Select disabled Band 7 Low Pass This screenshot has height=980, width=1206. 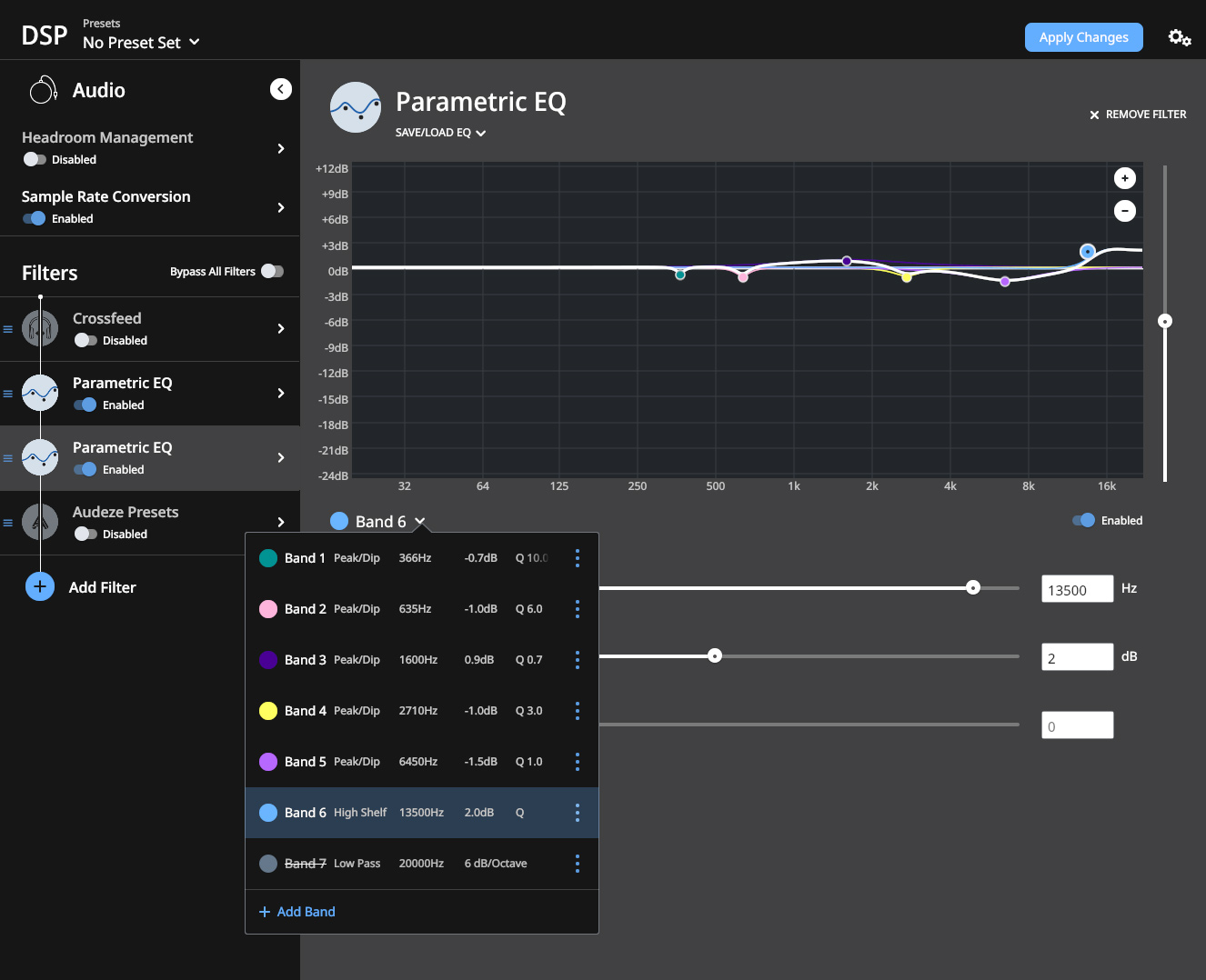click(x=422, y=864)
